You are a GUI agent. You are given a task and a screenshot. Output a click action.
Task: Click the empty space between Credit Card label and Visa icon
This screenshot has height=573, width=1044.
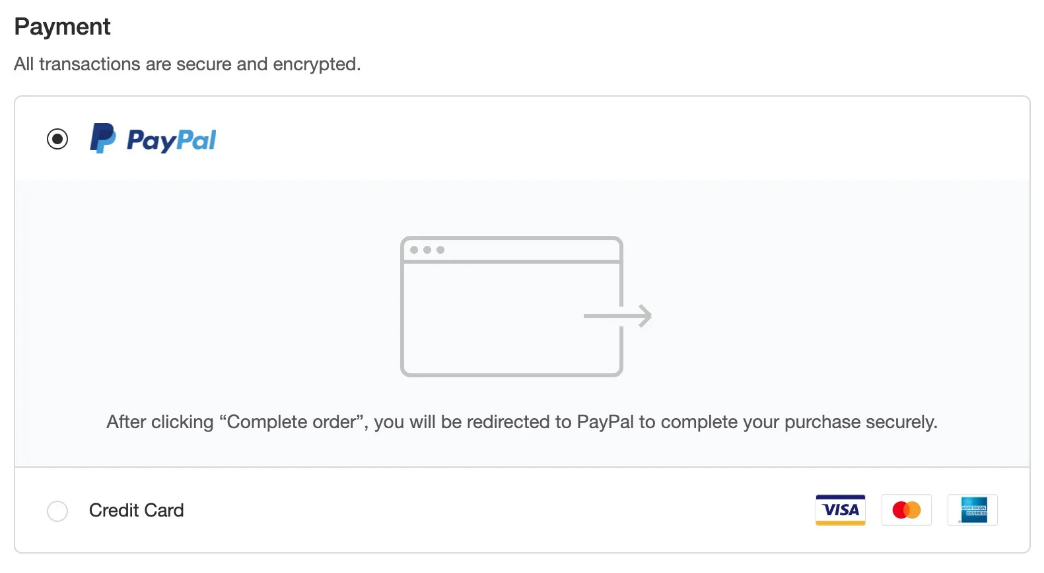pos(499,510)
